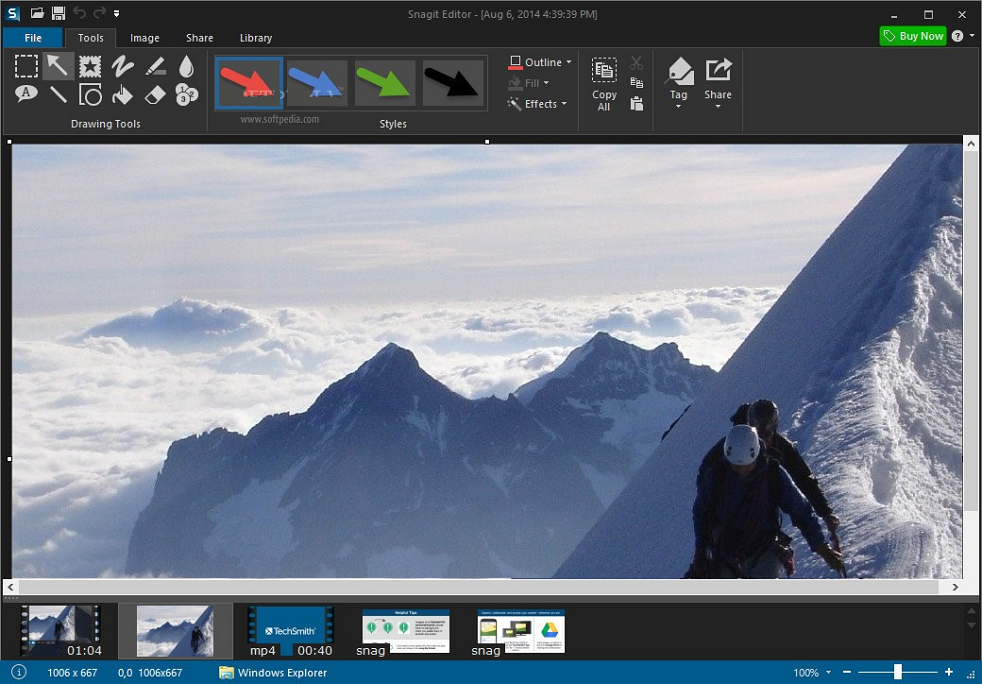This screenshot has width=982, height=684.
Task: Open the Helpful Tips snag thumbnail
Action: tap(405, 631)
